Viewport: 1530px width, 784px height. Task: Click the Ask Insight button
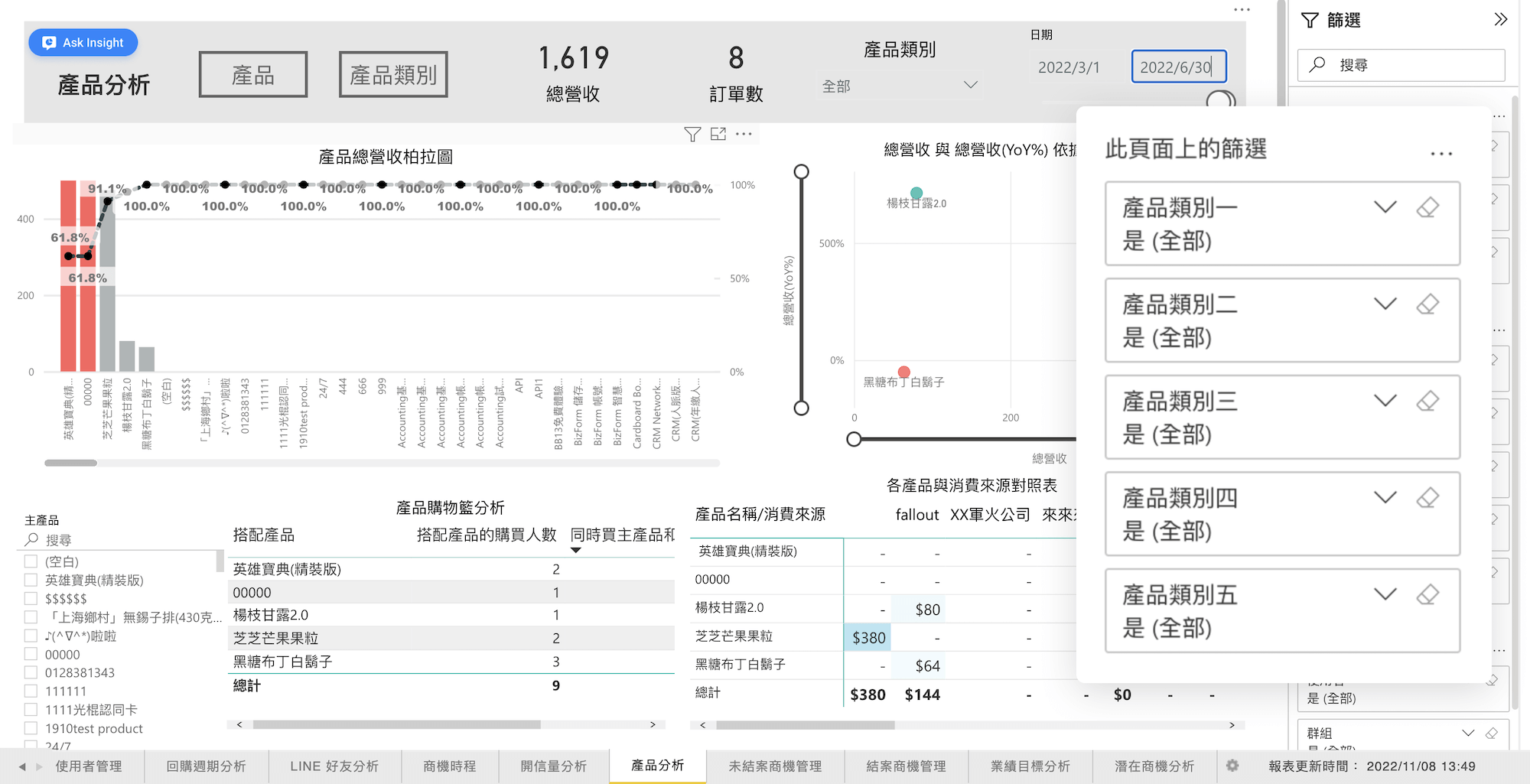tap(83, 43)
